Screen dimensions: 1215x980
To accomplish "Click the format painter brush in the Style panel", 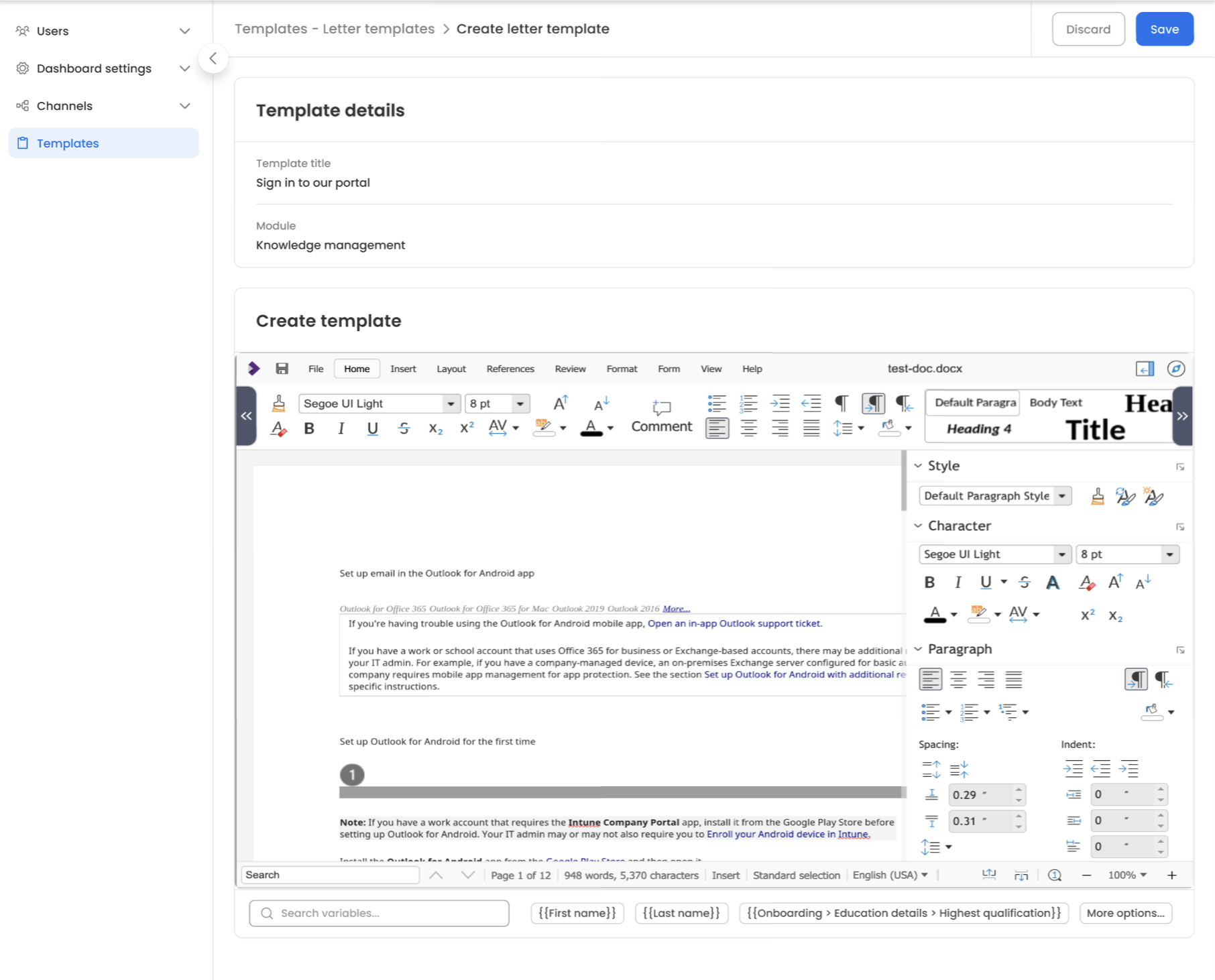I will 1098,496.
